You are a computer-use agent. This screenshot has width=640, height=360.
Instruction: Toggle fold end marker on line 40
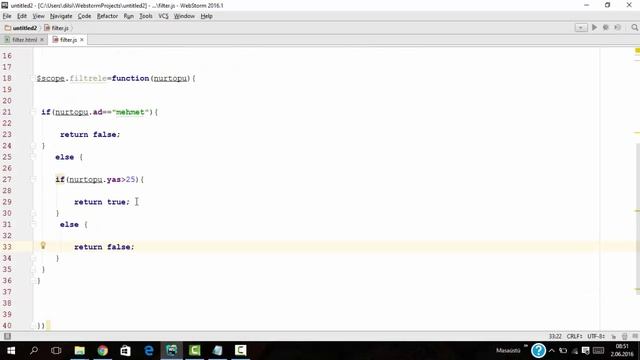coord(34,325)
